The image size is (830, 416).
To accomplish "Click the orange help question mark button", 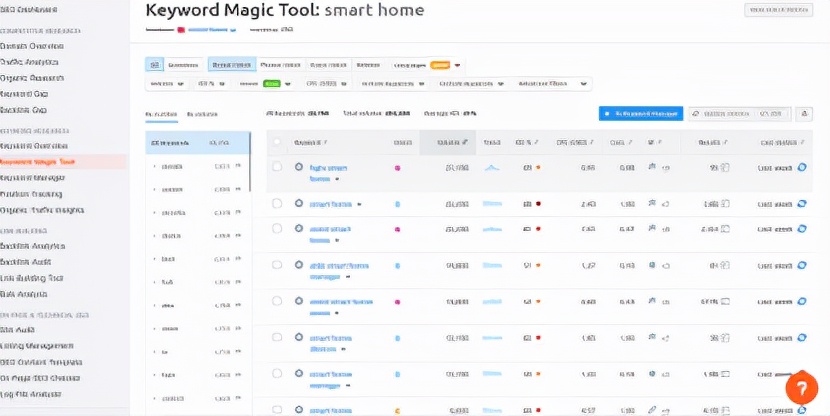I will pyautogui.click(x=801, y=388).
